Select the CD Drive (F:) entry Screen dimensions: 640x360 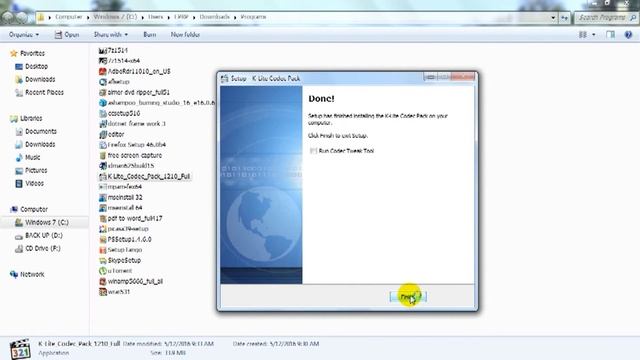point(42,249)
